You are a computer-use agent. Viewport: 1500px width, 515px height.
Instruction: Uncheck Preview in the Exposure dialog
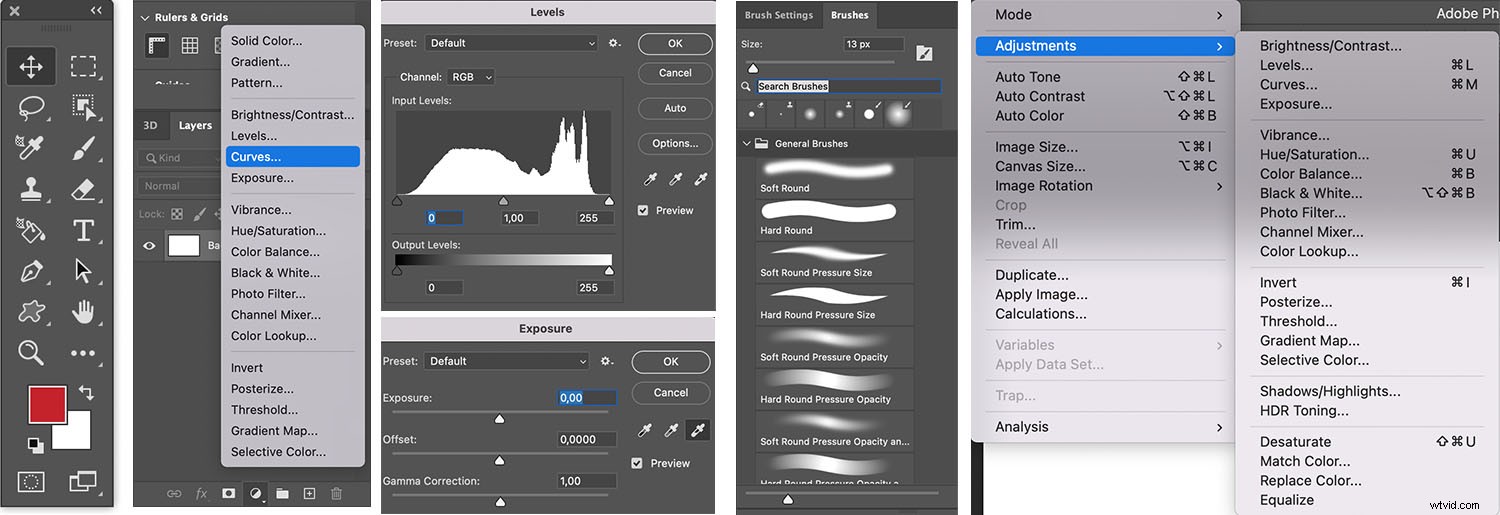click(x=638, y=463)
